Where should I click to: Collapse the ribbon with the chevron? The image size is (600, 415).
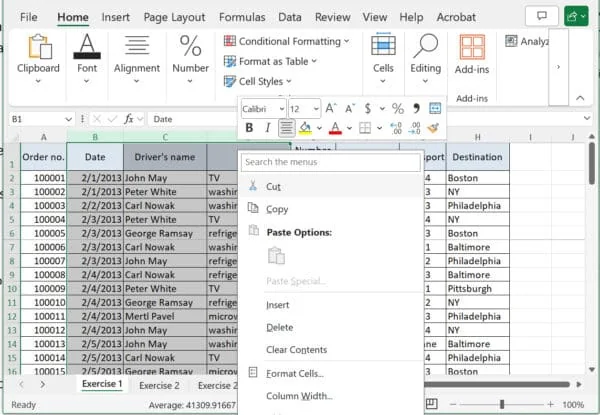[580, 98]
